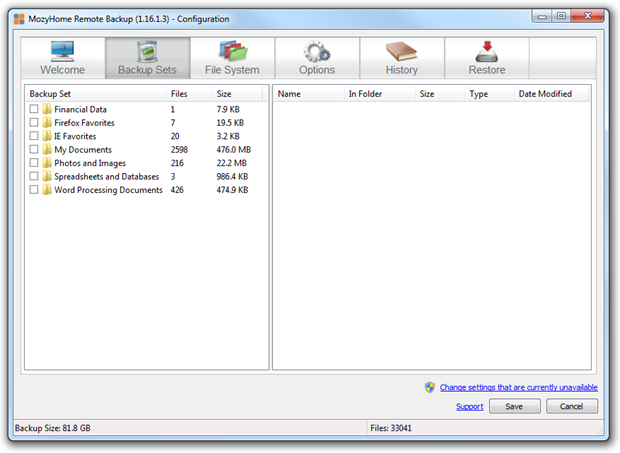Image resolution: width=620 pixels, height=453 pixels.
Task: Click the Spreadsheets and Databases folder icon
Action: (x=47, y=176)
